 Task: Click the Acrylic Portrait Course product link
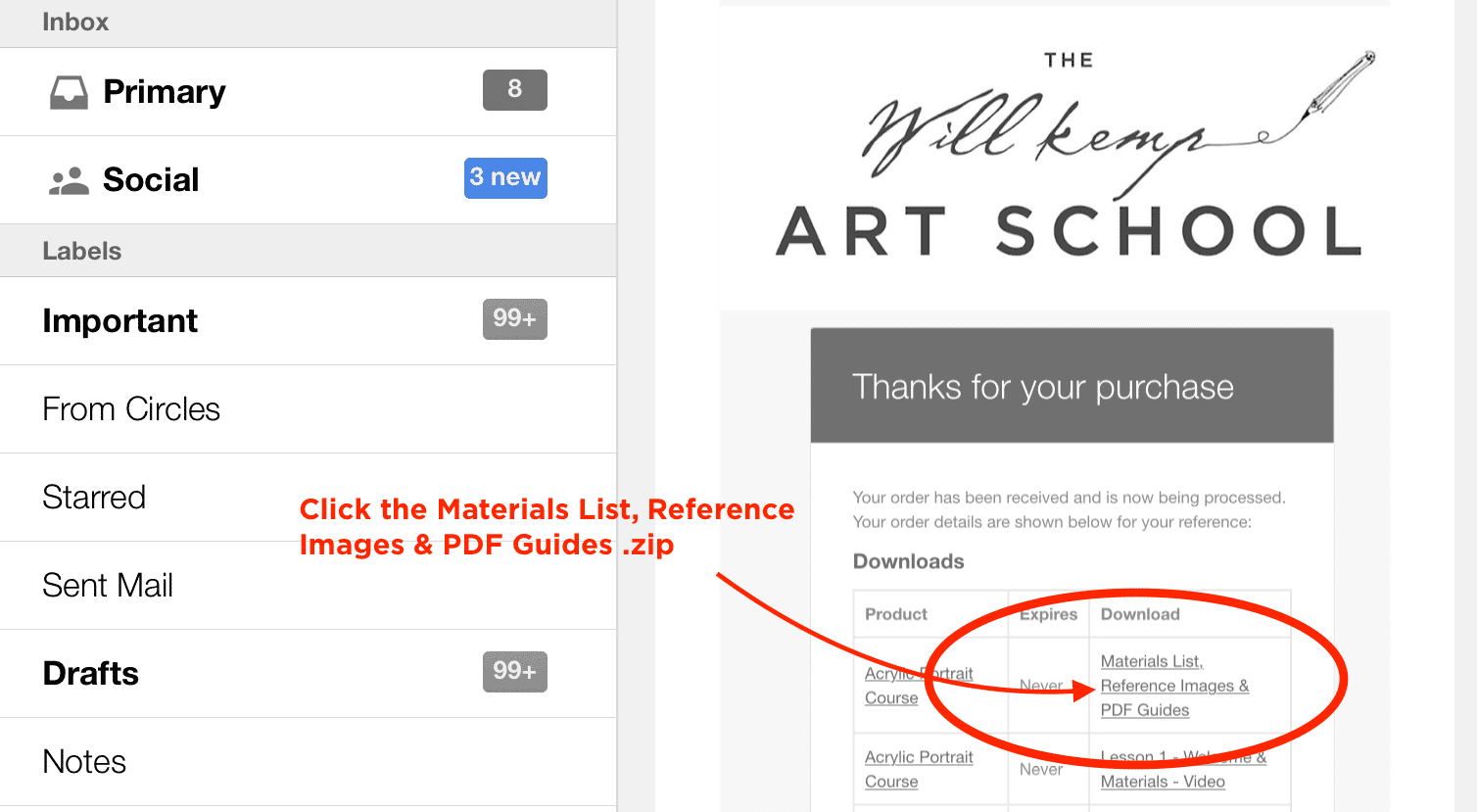click(918, 685)
